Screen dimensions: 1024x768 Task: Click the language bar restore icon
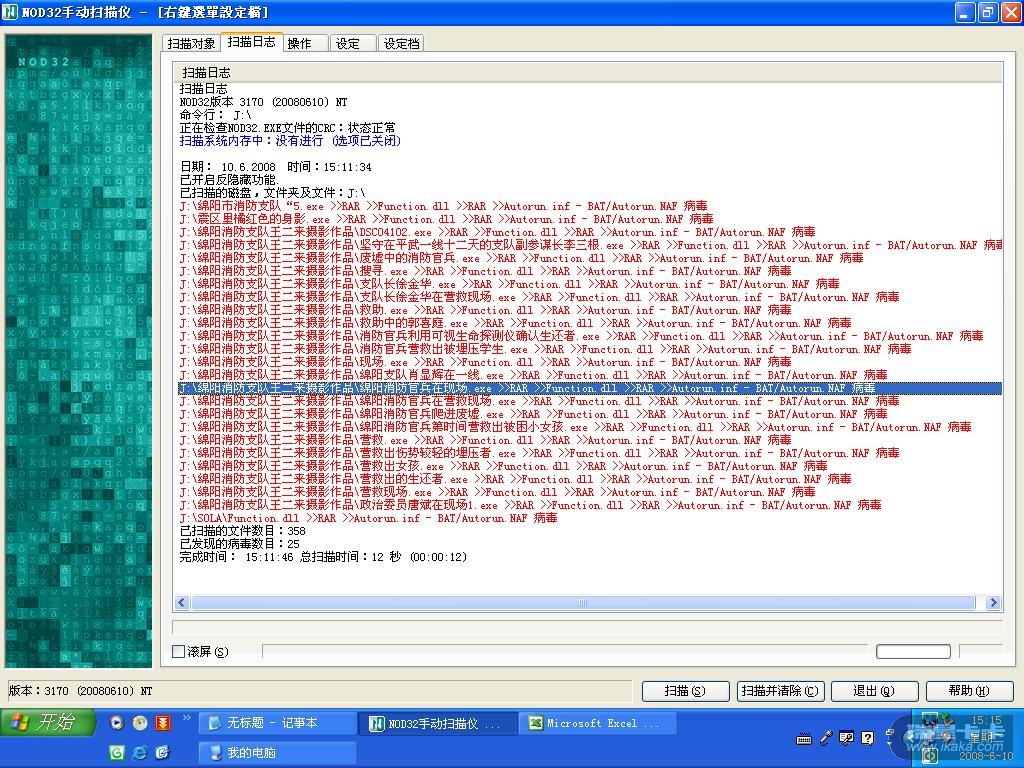[889, 733]
